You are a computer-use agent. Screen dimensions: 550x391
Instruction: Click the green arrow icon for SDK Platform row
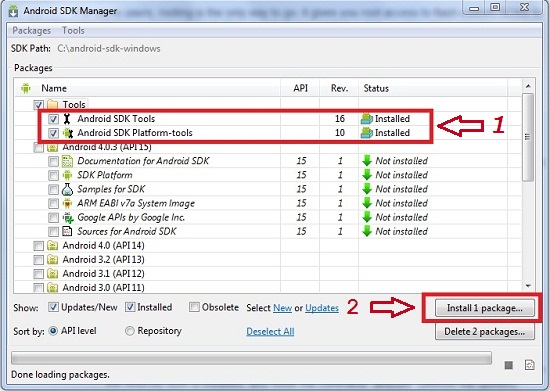367,175
